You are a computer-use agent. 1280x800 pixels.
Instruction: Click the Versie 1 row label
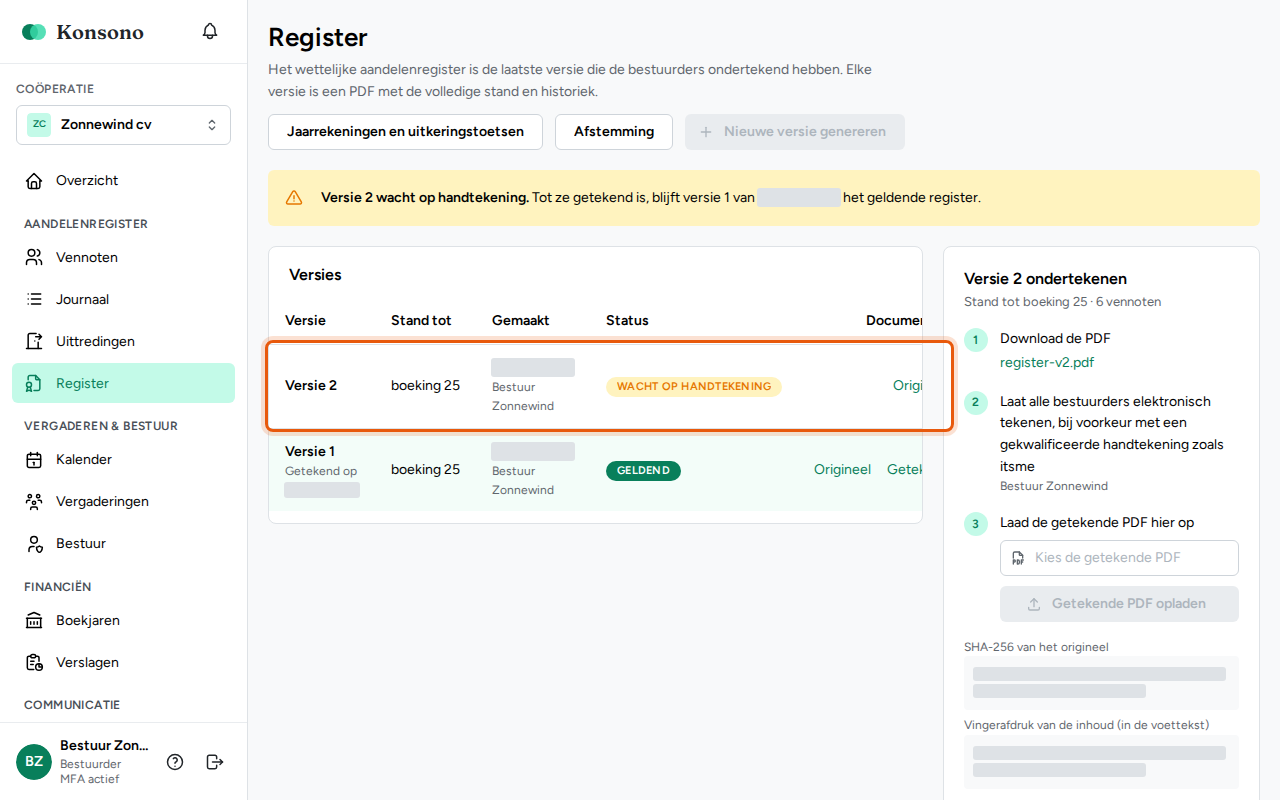pos(310,452)
